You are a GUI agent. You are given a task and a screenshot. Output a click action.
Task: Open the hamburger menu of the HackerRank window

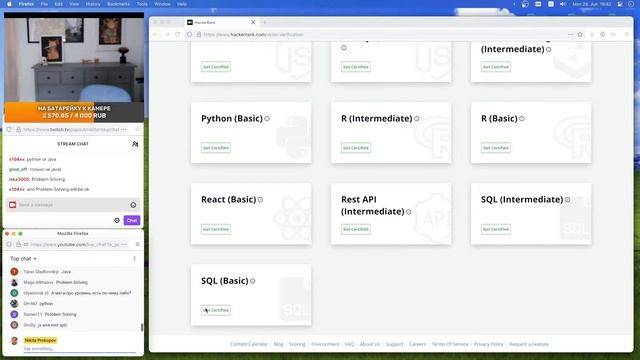pos(627,35)
